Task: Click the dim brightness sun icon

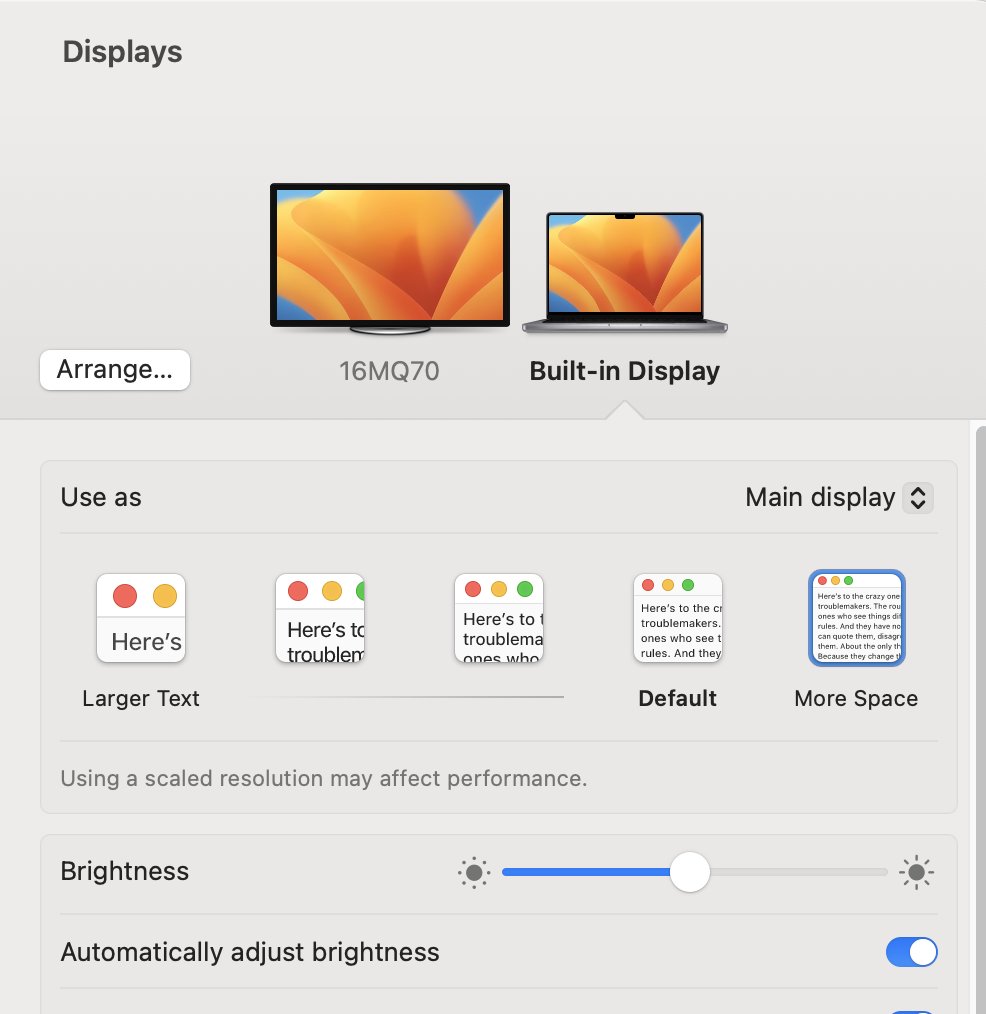Action: click(x=474, y=872)
